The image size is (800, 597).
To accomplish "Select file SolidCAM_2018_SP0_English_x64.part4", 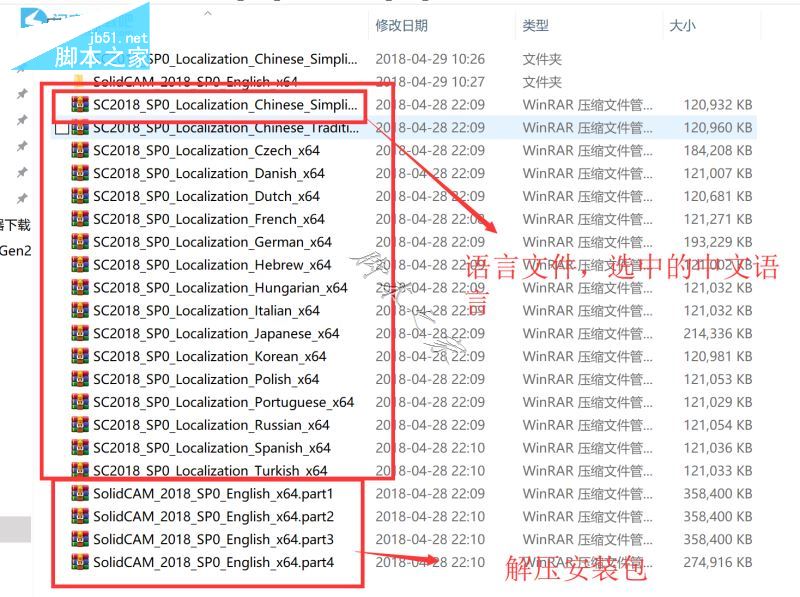I will (x=213, y=562).
